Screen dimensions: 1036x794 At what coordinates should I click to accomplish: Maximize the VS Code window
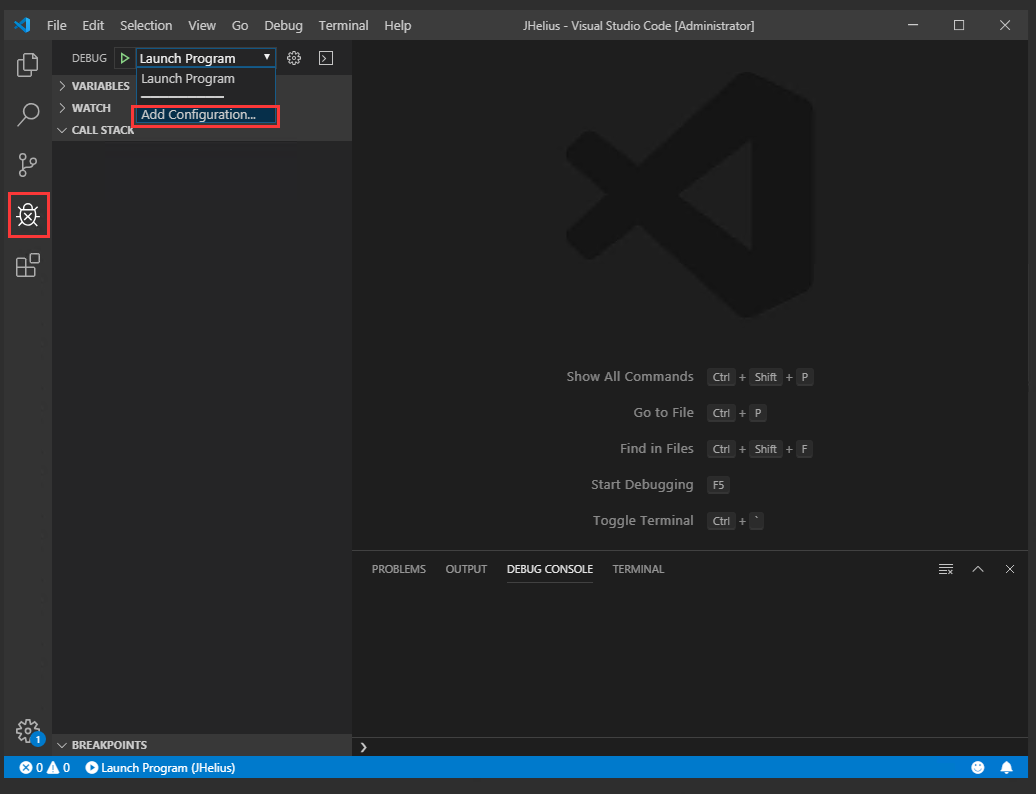(x=959, y=25)
